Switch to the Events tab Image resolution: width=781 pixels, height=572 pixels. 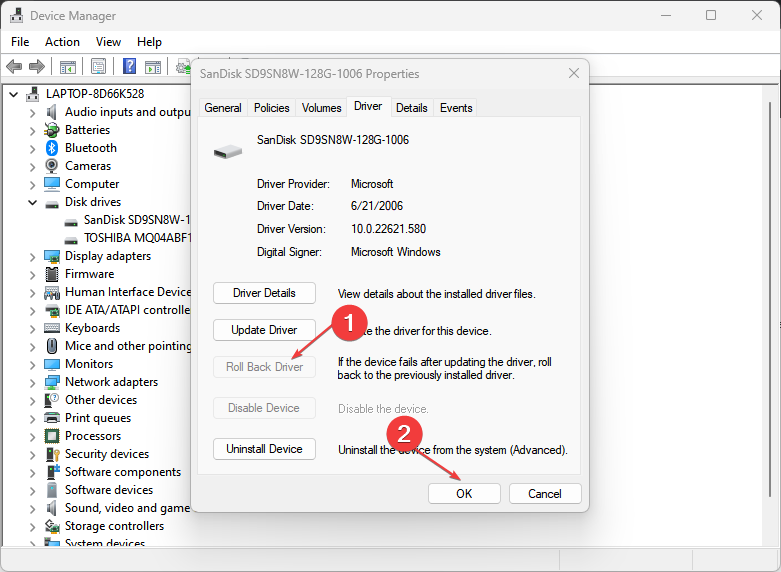456,108
